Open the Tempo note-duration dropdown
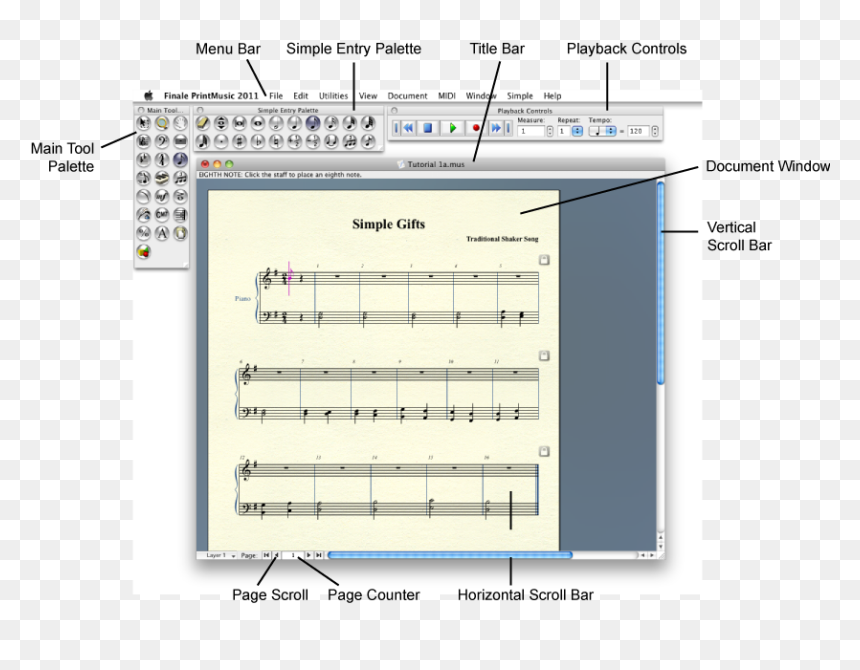 click(x=603, y=131)
